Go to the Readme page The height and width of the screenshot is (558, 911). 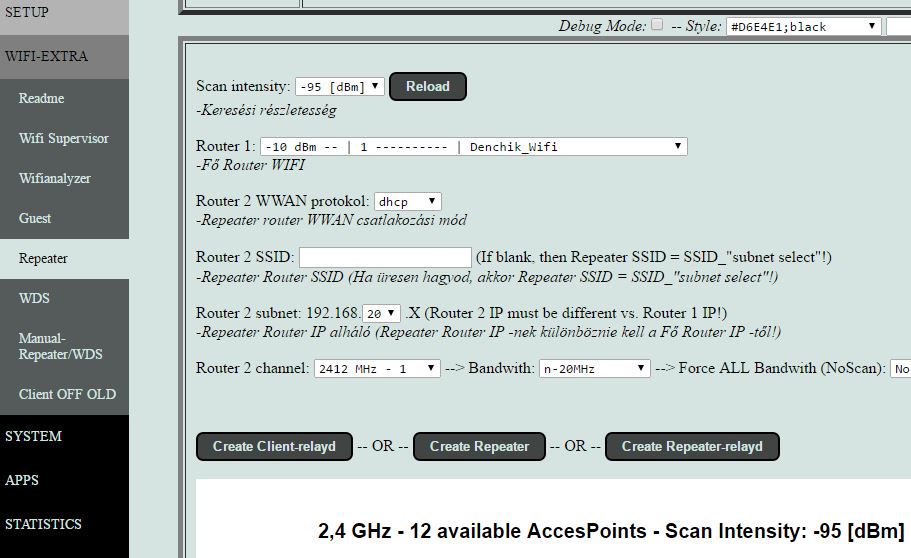click(64, 98)
